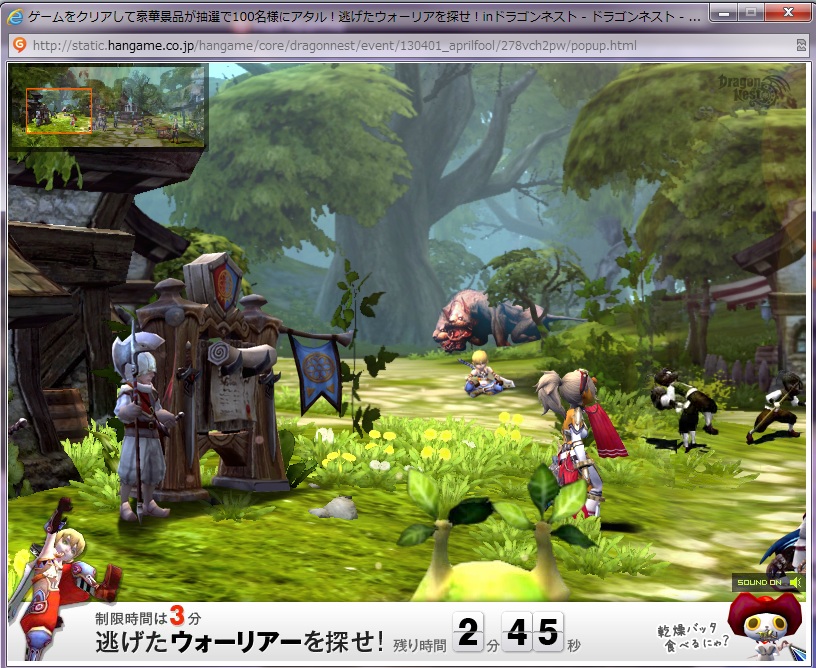Click the blue hanging banner flag
Image resolution: width=816 pixels, height=668 pixels.
(x=316, y=371)
